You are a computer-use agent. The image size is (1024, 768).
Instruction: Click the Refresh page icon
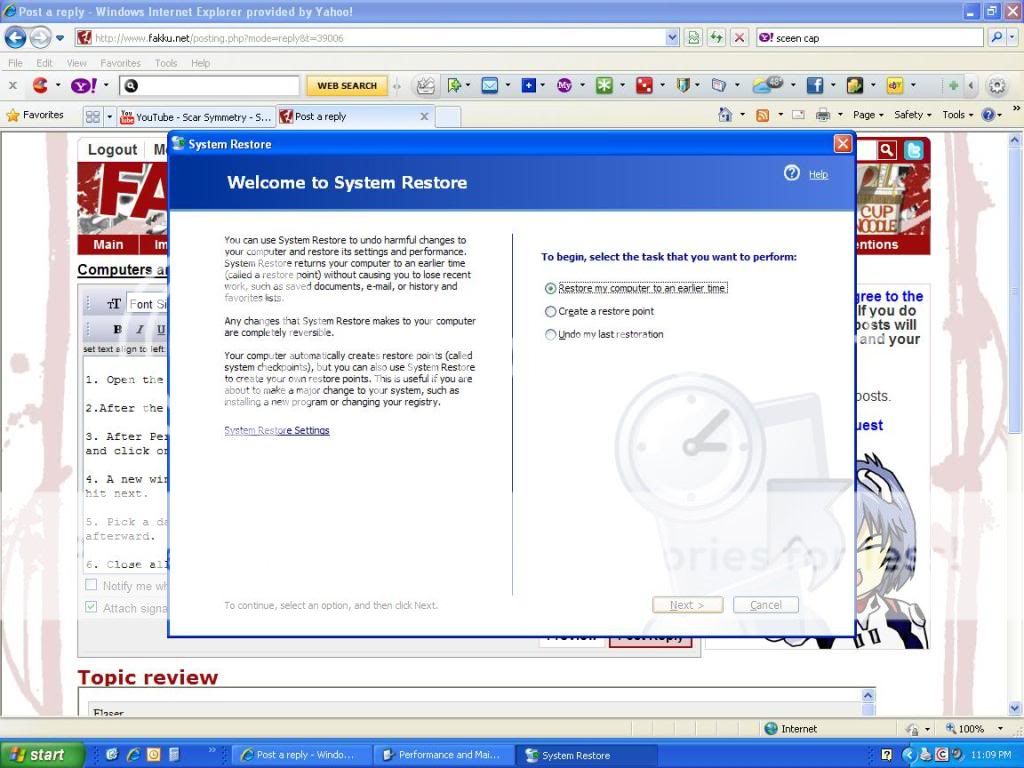(716, 38)
